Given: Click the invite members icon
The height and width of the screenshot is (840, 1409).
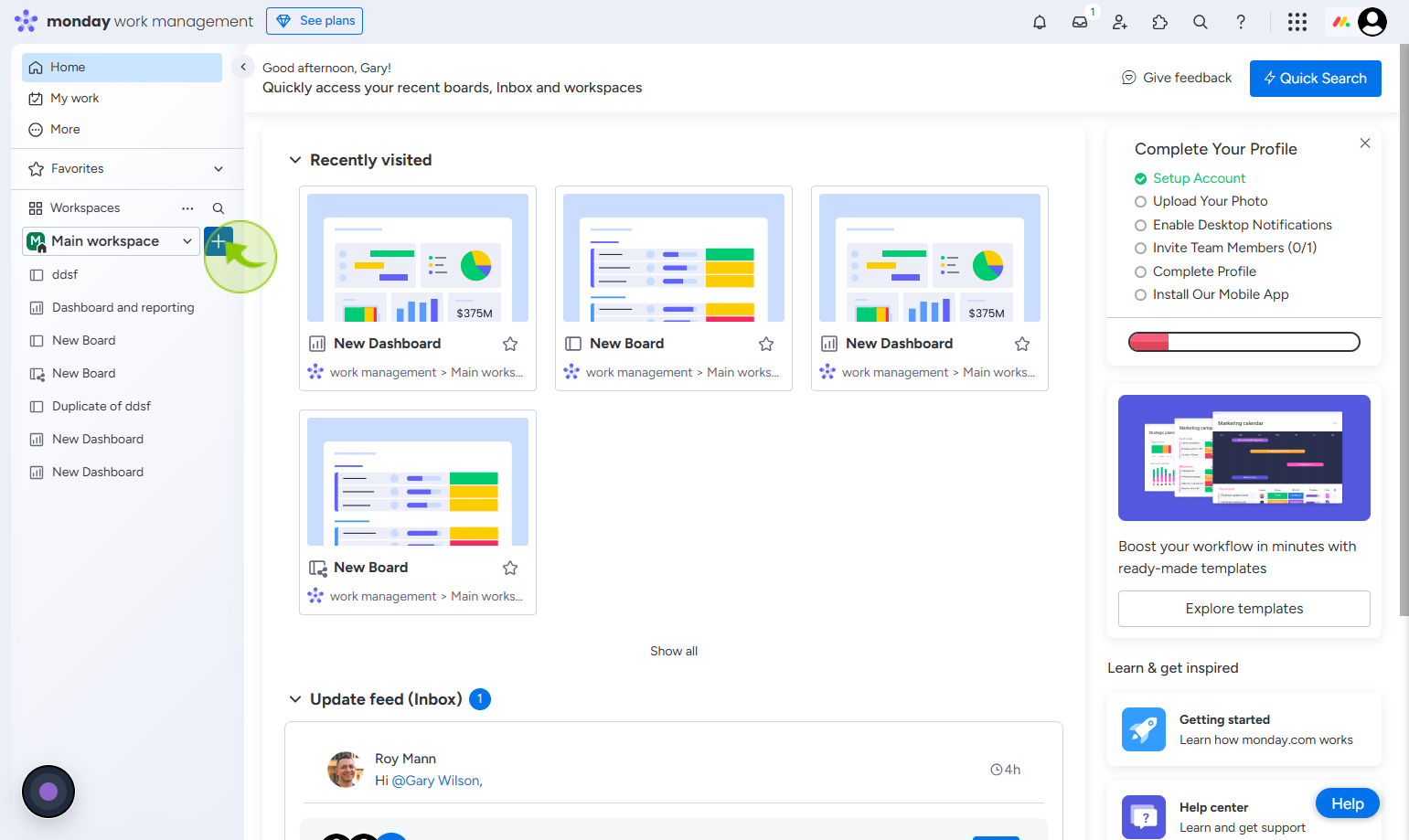Looking at the screenshot, I should tap(1120, 22).
